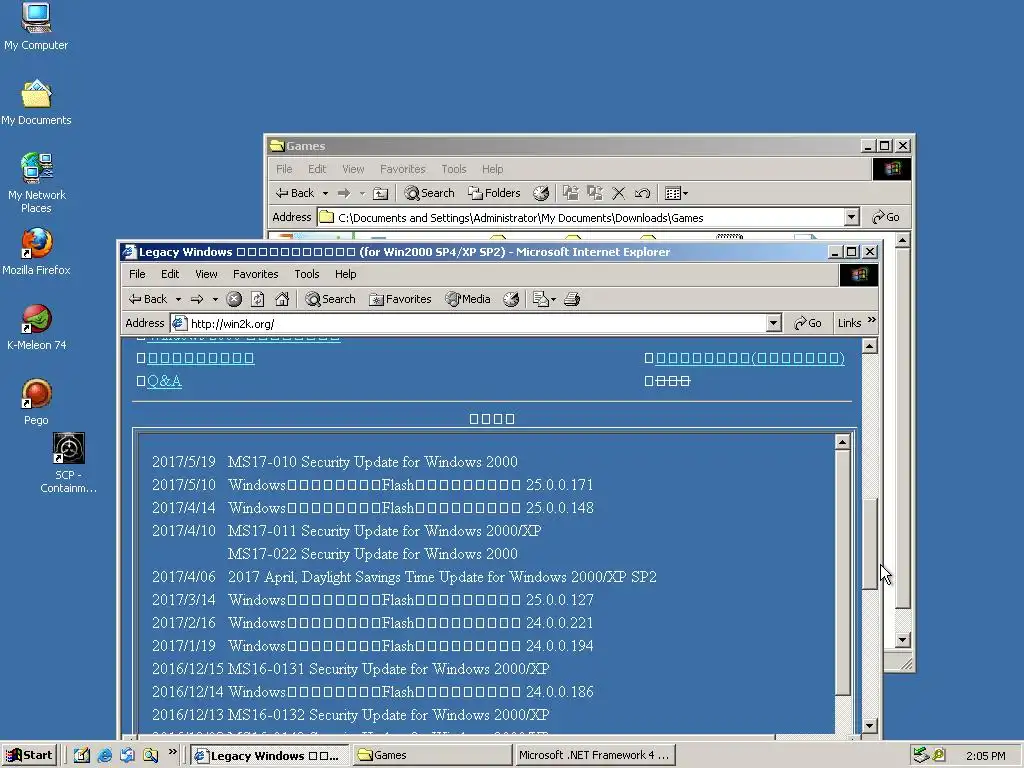Launch Mozilla Firefox from desktop
The height and width of the screenshot is (768, 1024).
(x=36, y=252)
